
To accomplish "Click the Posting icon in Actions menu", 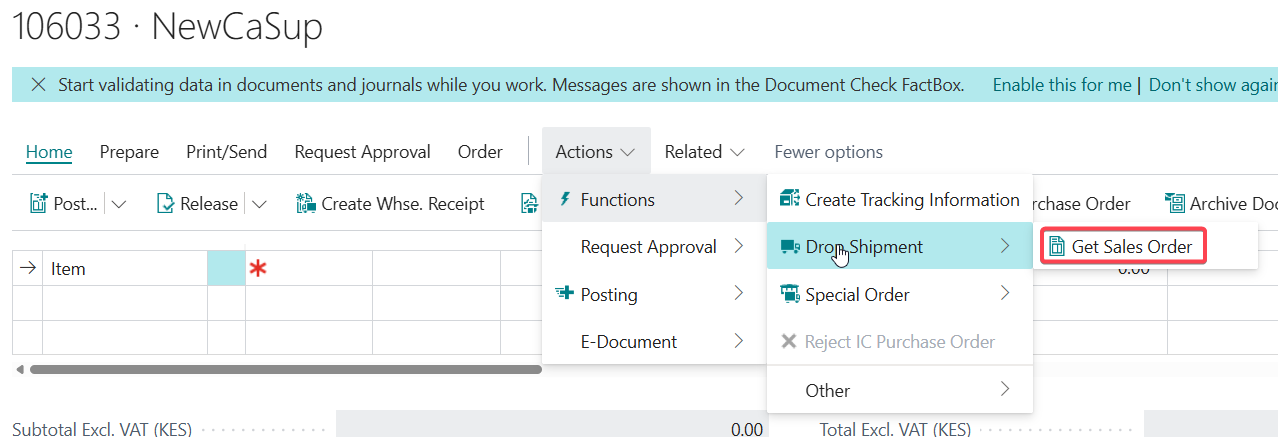I will coord(564,294).
